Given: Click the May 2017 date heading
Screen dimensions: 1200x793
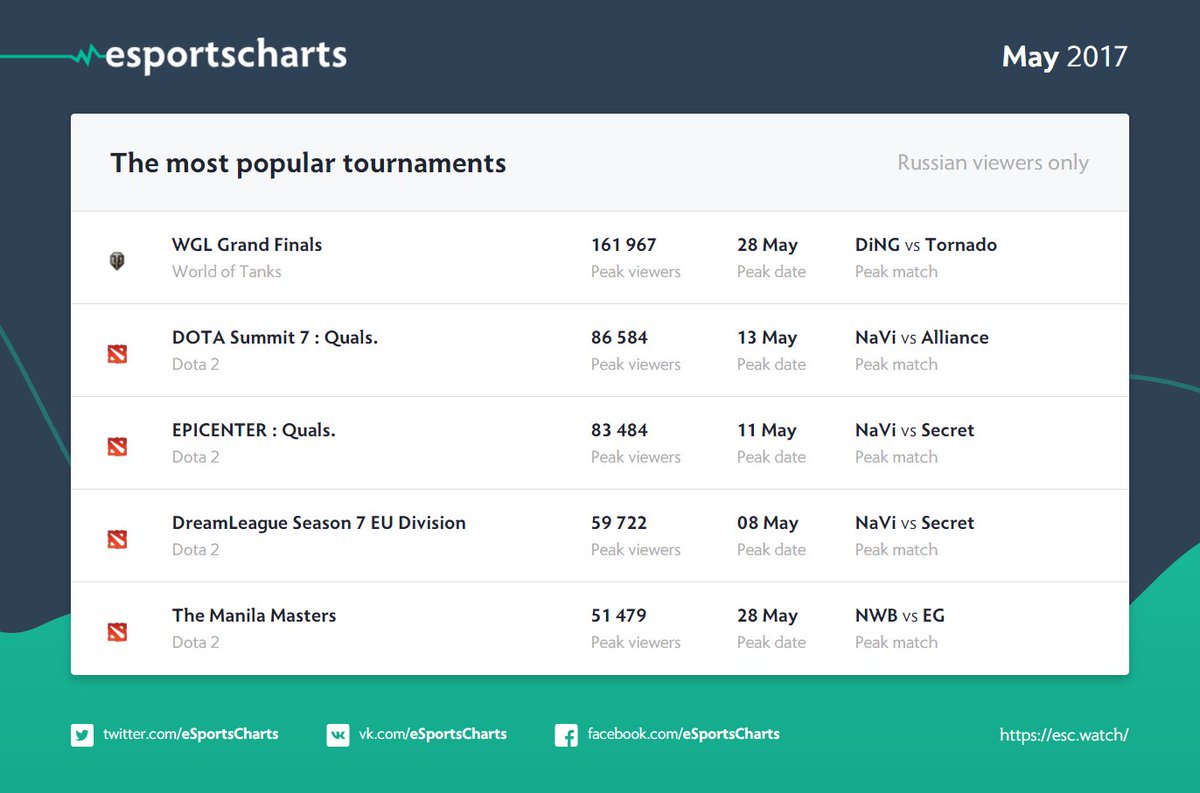Looking at the screenshot, I should [1065, 57].
